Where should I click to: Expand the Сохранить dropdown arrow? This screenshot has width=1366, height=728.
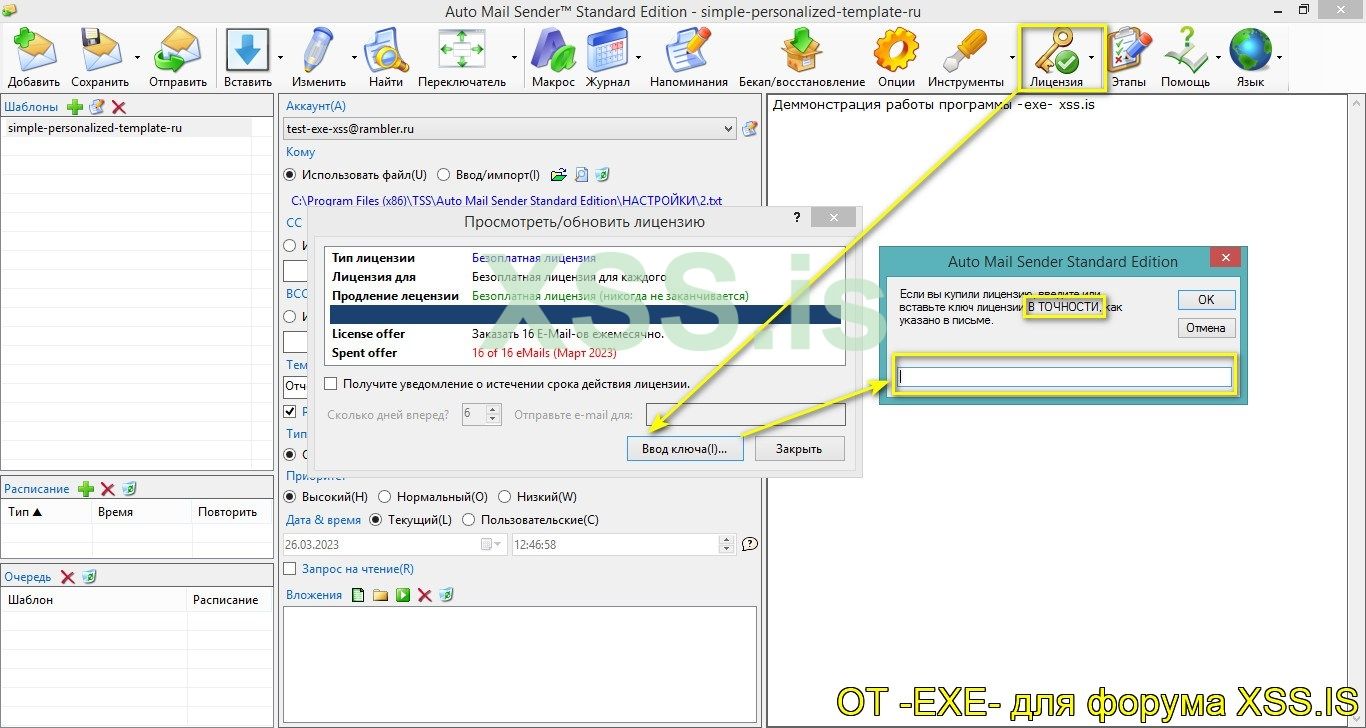pos(137,58)
